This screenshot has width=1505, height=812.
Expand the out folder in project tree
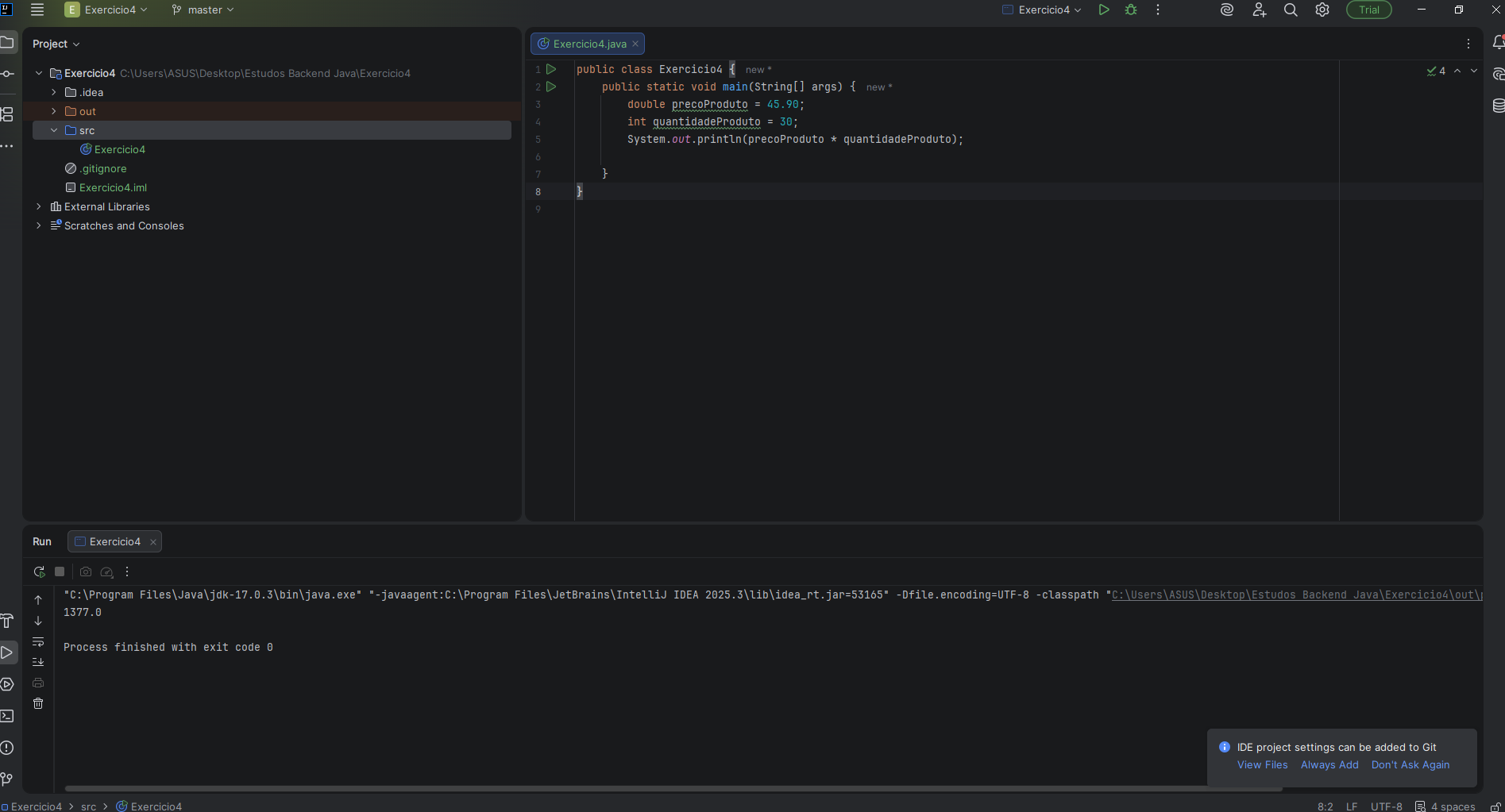54,111
